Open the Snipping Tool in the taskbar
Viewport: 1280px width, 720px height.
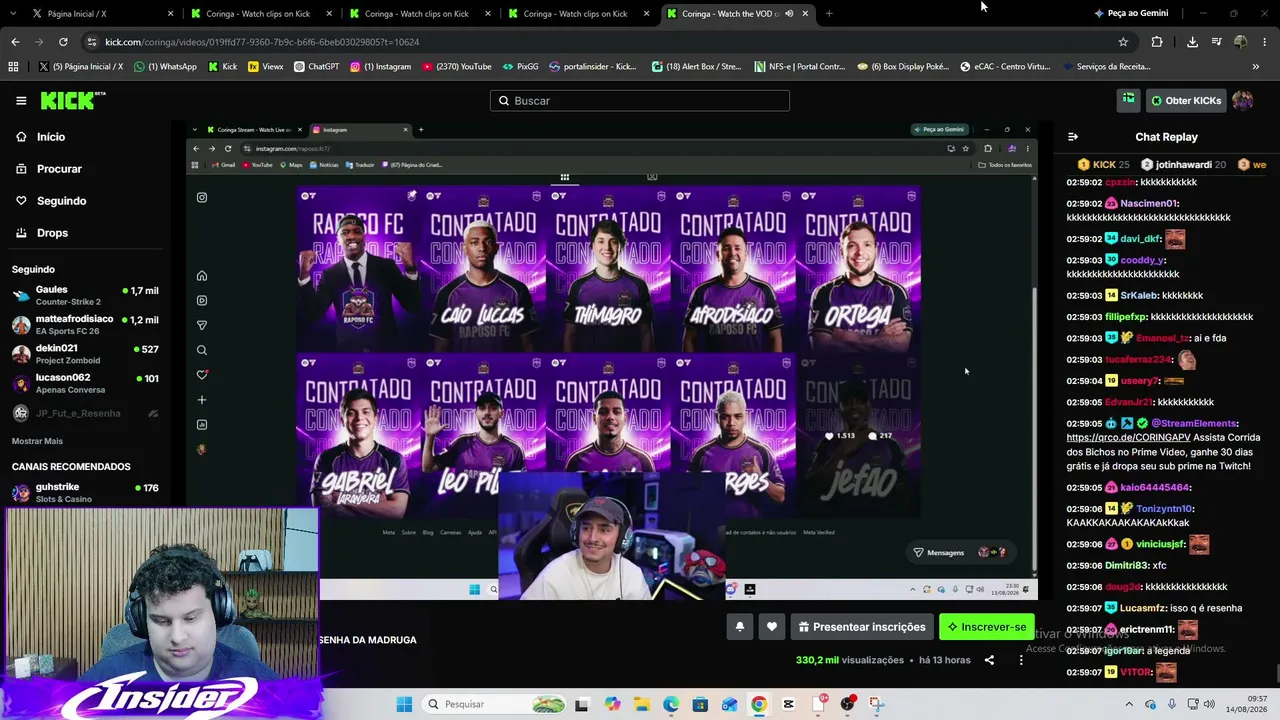[877, 704]
